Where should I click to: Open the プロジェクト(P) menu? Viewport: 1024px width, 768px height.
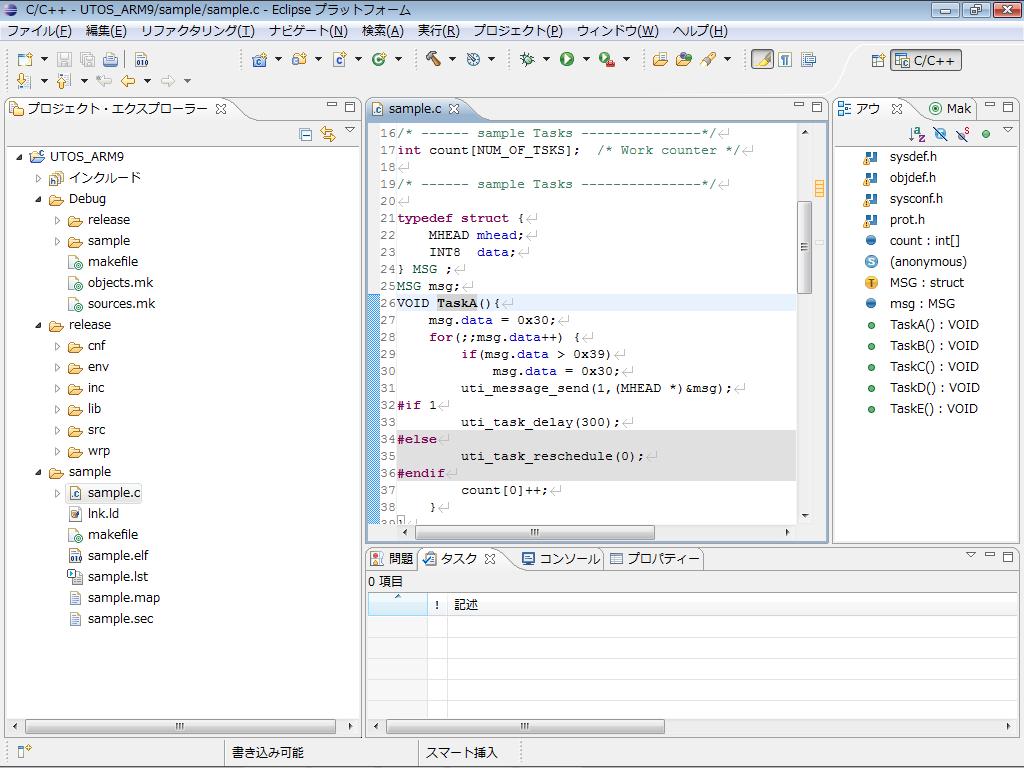[x=517, y=31]
